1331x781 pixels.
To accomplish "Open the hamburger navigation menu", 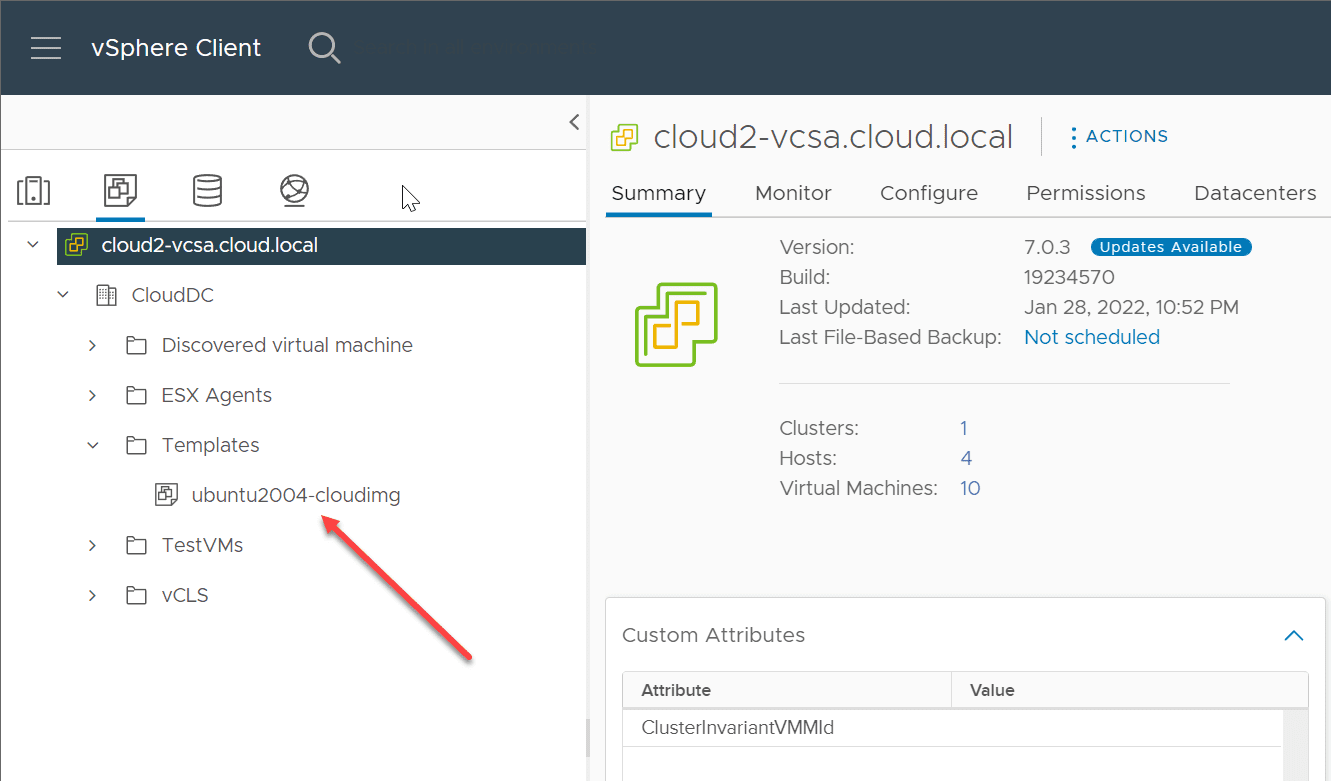I will click(x=46, y=48).
